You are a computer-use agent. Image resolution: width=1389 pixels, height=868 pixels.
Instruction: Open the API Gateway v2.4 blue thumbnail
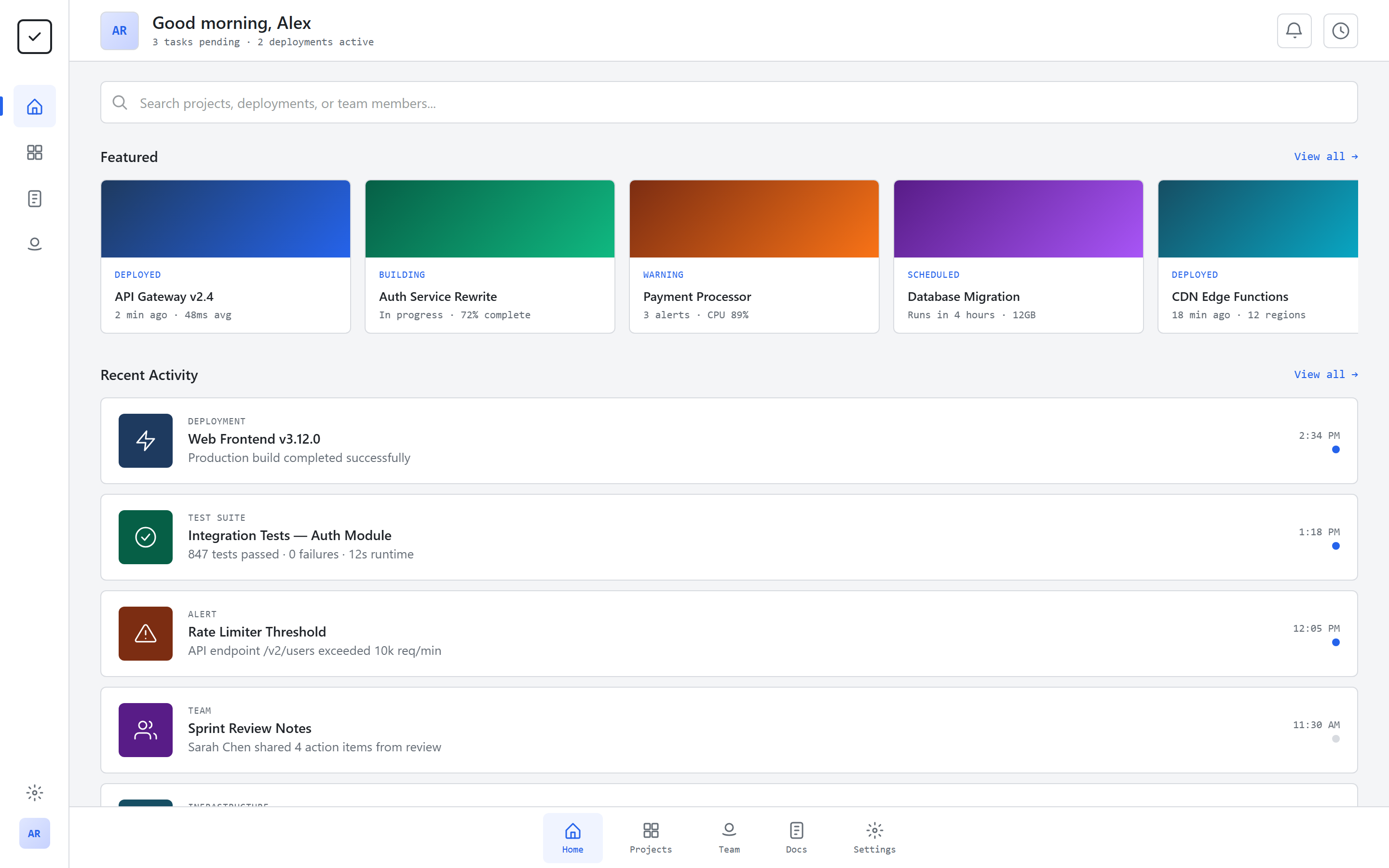click(x=226, y=219)
